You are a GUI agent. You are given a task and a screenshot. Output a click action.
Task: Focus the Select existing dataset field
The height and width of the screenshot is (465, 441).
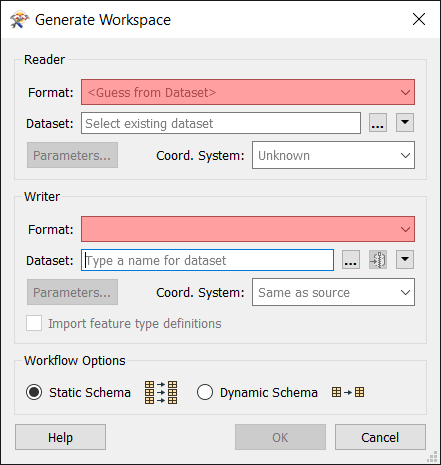(x=221, y=123)
